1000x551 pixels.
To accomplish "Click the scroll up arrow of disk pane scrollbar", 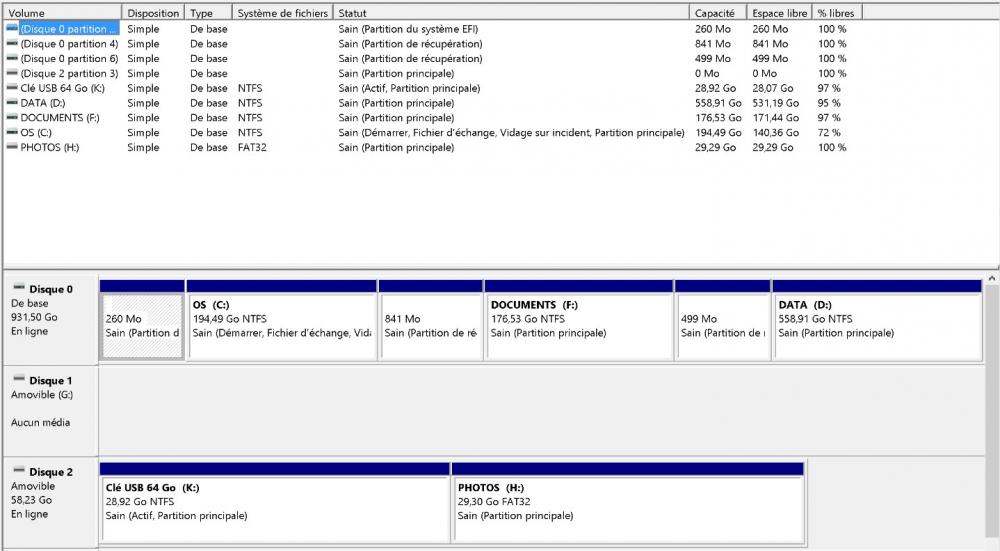I will [x=992, y=279].
